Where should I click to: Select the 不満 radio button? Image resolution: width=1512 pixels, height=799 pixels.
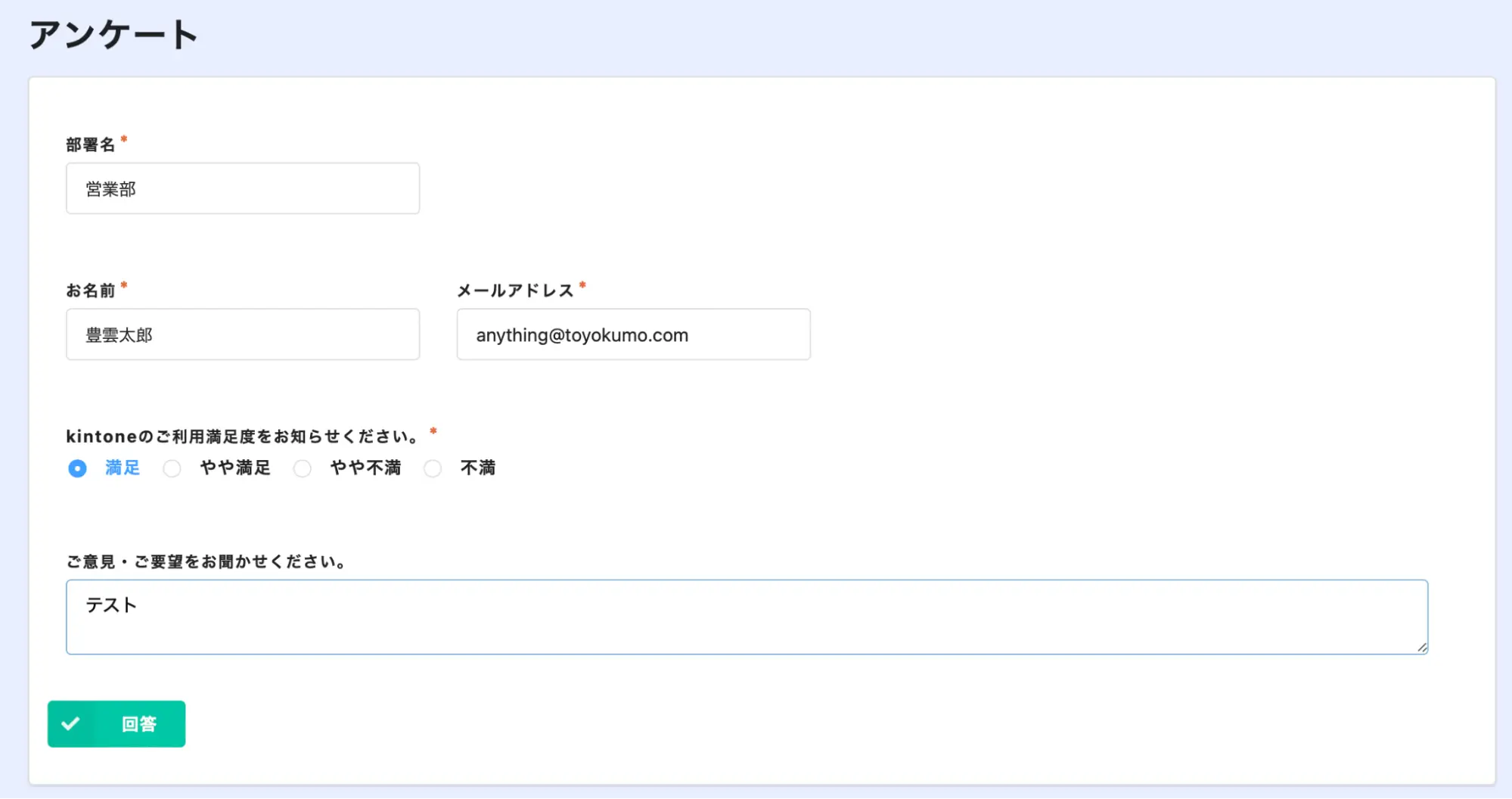(433, 468)
